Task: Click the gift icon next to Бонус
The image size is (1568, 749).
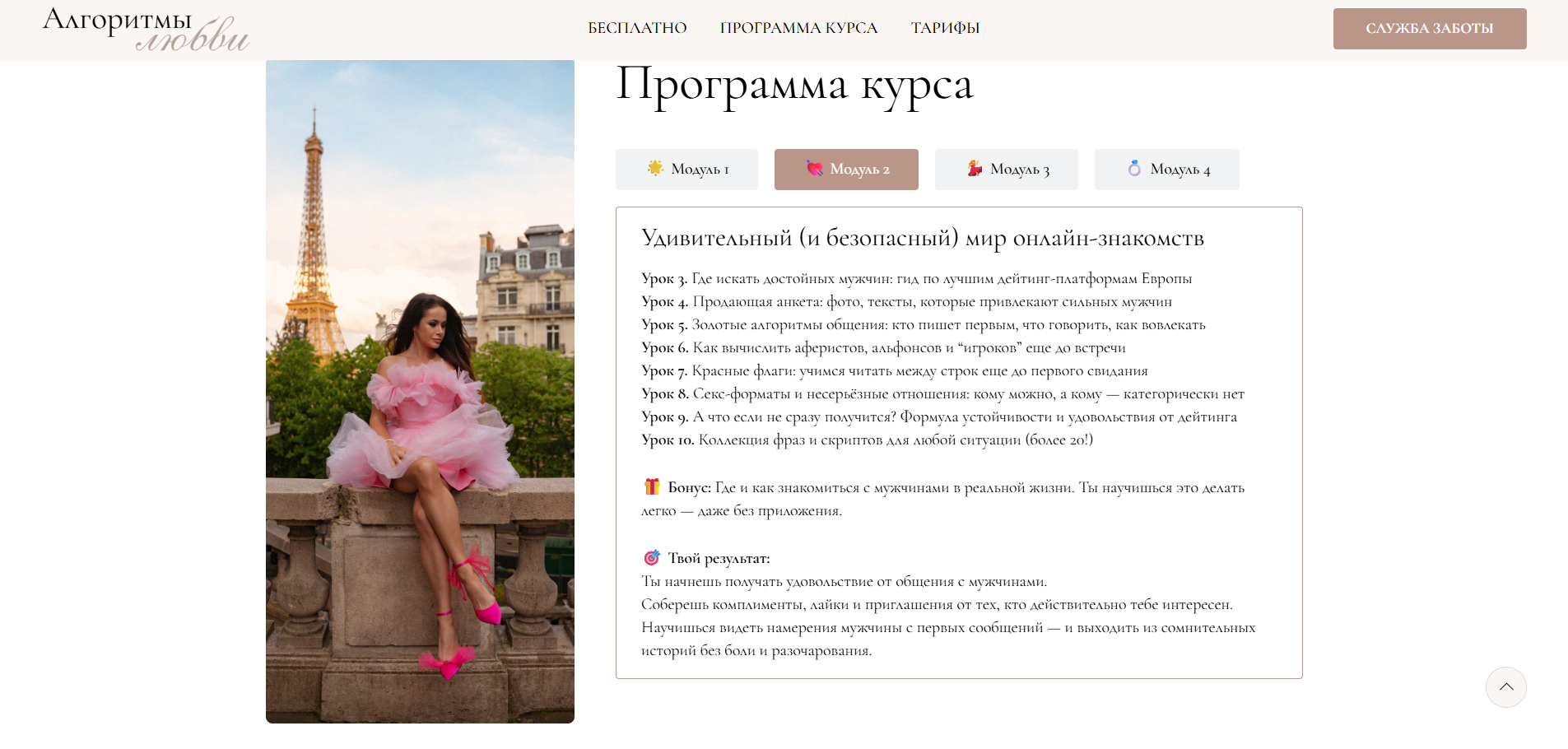Action: 652,486
